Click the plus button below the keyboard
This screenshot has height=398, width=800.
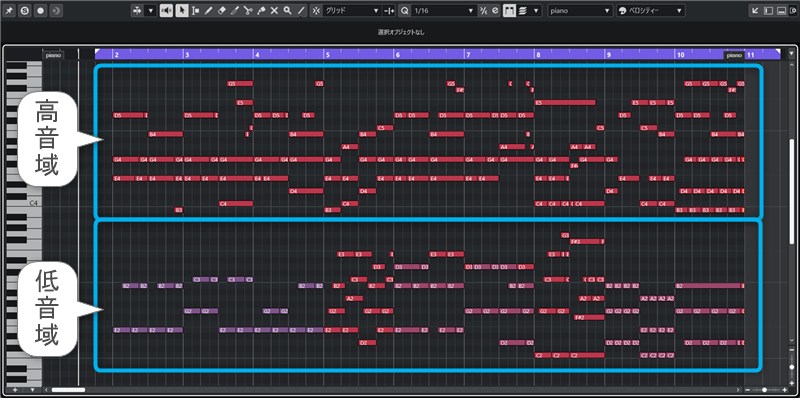(15, 390)
